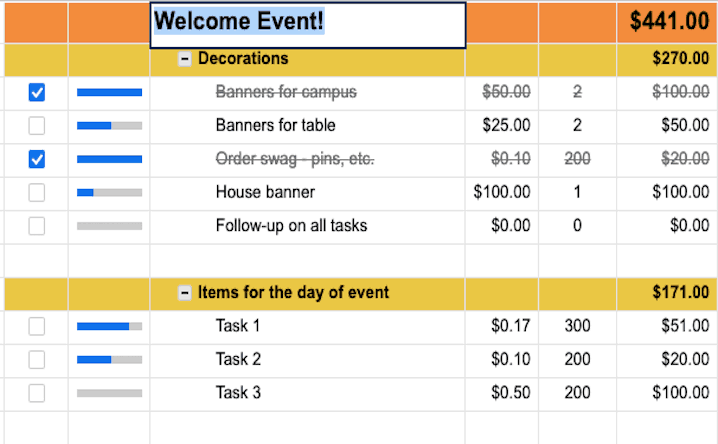Select the Decorations $270.00 subtotal cell

tap(667, 59)
